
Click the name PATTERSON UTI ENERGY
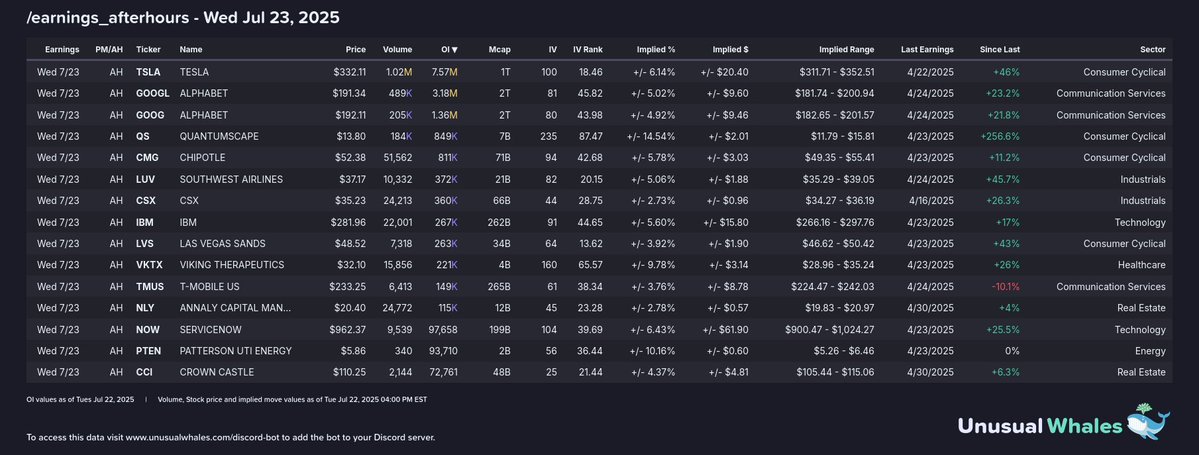236,351
